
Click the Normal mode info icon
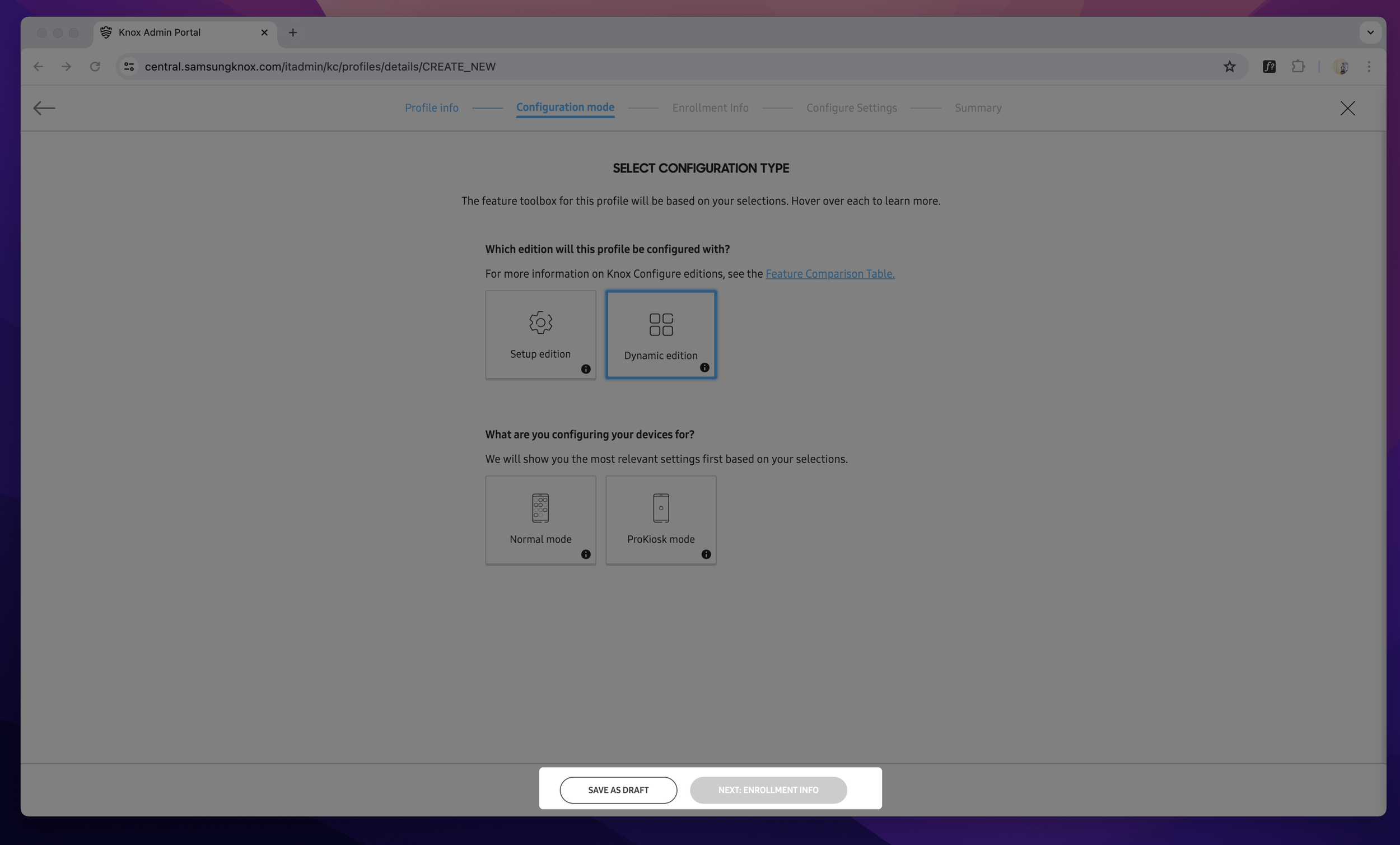[585, 554]
